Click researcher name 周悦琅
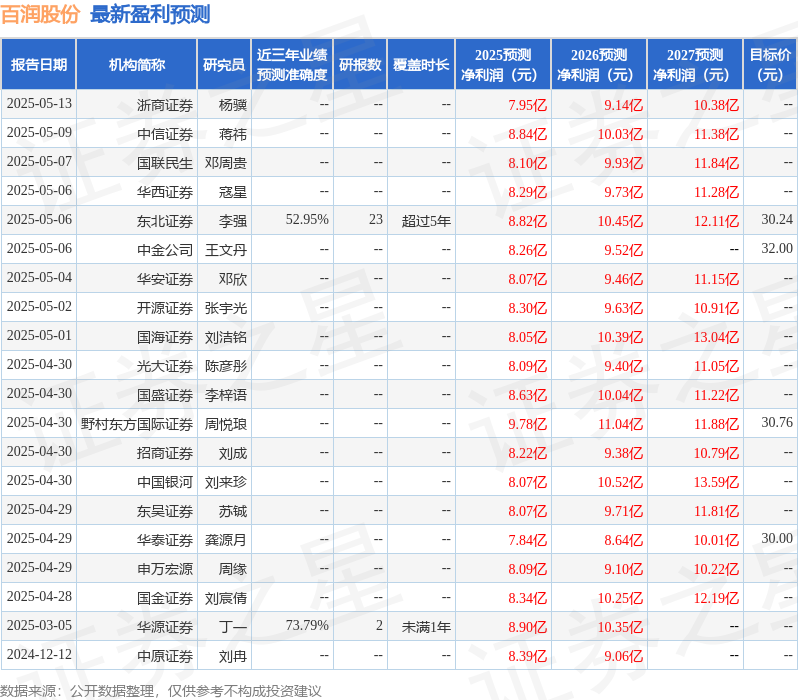The height and width of the screenshot is (700, 798). tap(226, 425)
